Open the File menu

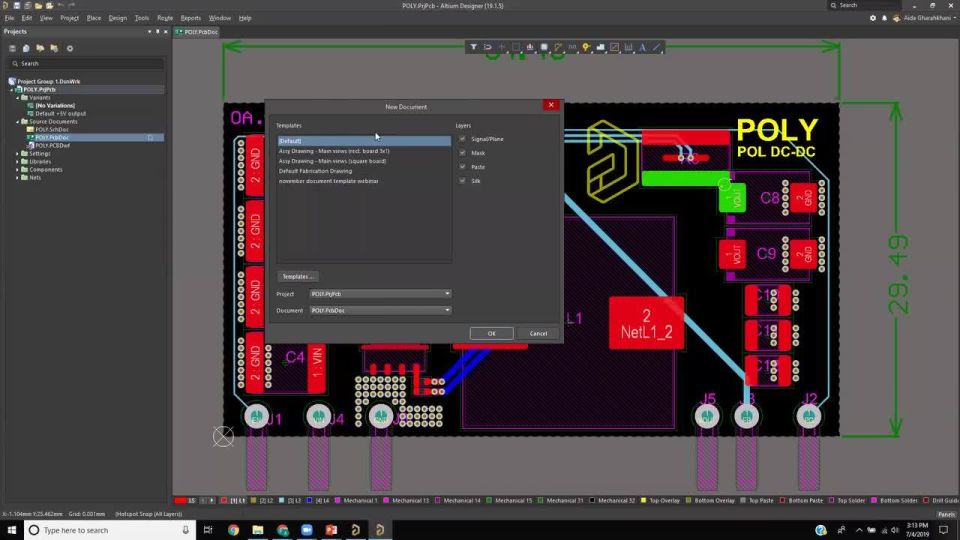9,18
